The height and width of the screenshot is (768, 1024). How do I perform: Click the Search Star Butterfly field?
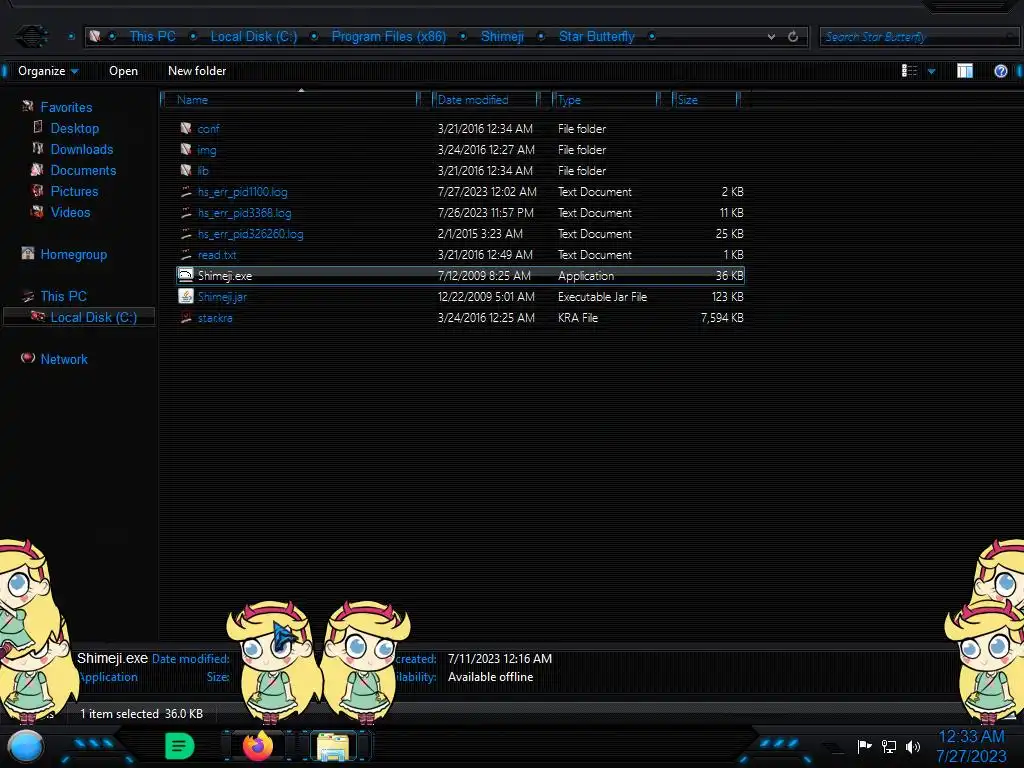[918, 37]
